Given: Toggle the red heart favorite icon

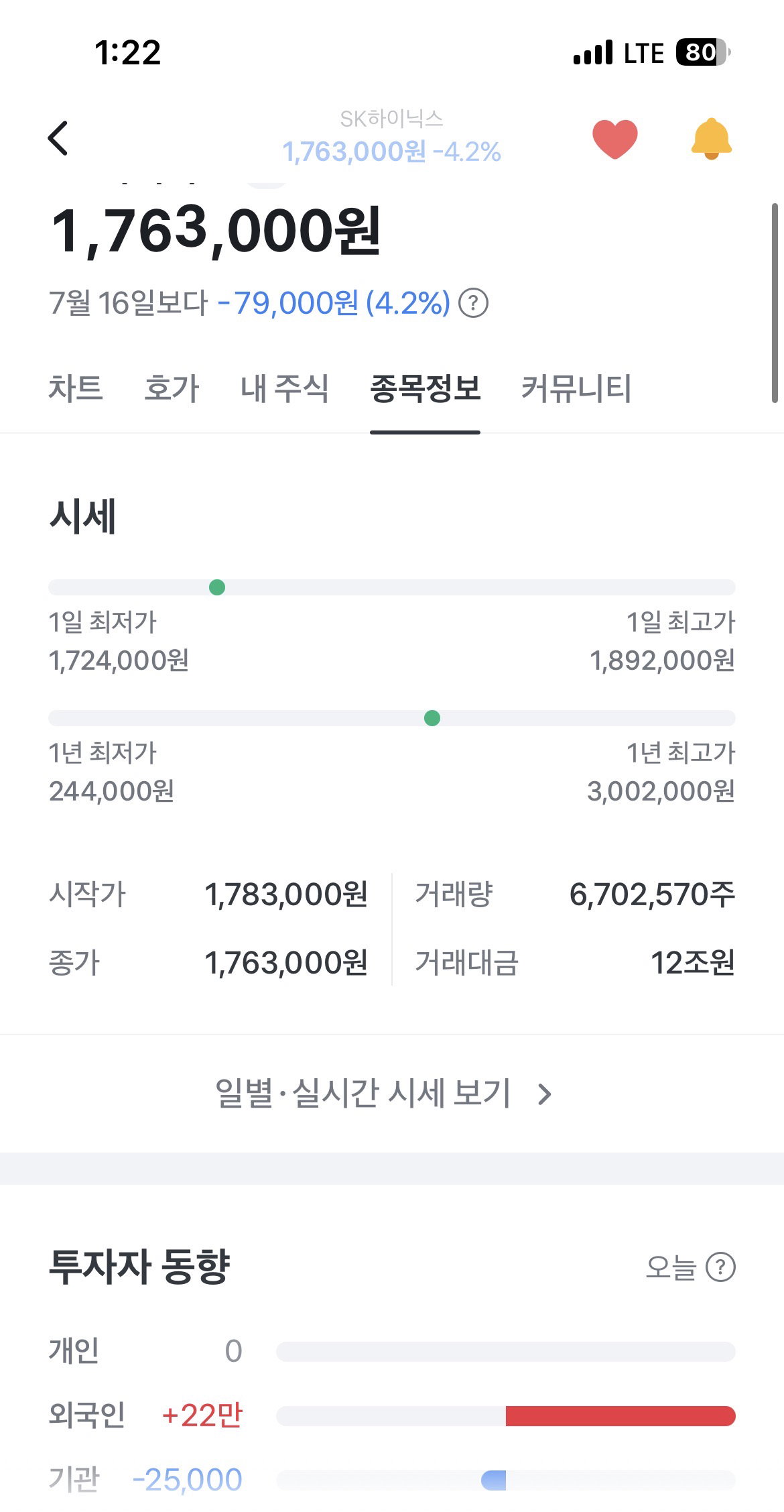Looking at the screenshot, I should 614,139.
